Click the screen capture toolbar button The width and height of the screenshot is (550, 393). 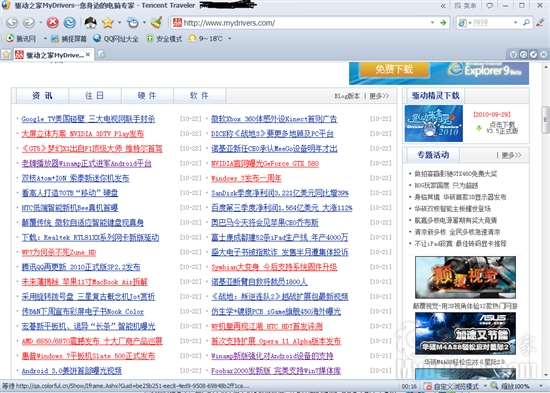pyautogui.click(x=69, y=39)
